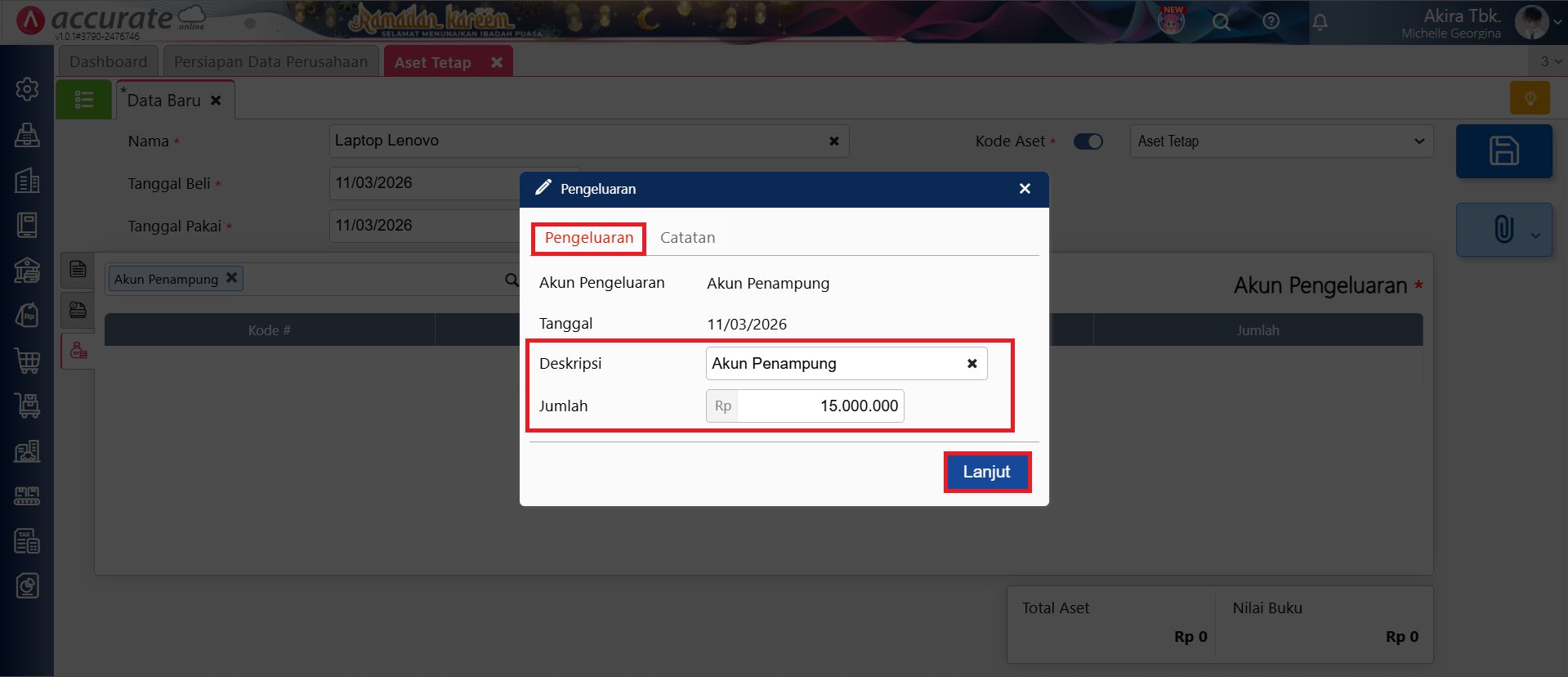Click the search magnifier in header
The width and height of the screenshot is (1568, 677).
pyautogui.click(x=1221, y=22)
